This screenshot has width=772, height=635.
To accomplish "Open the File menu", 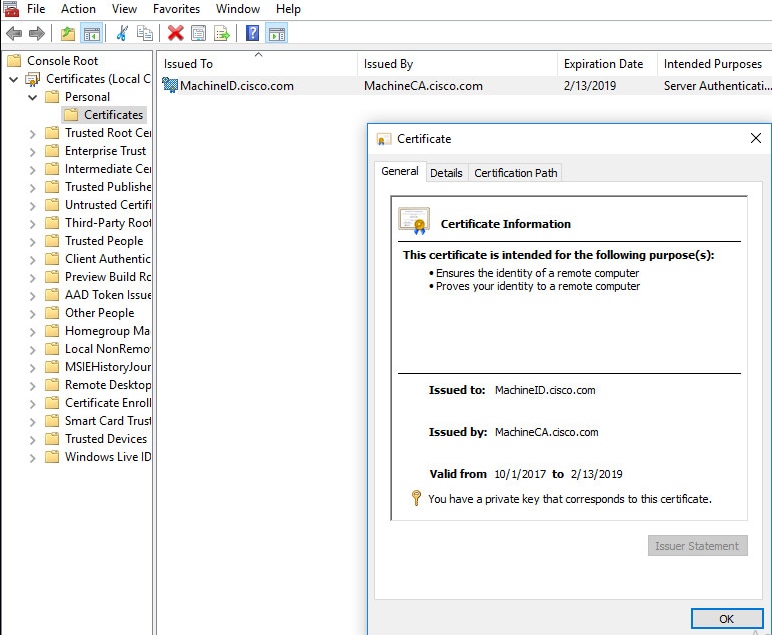I will click(36, 9).
